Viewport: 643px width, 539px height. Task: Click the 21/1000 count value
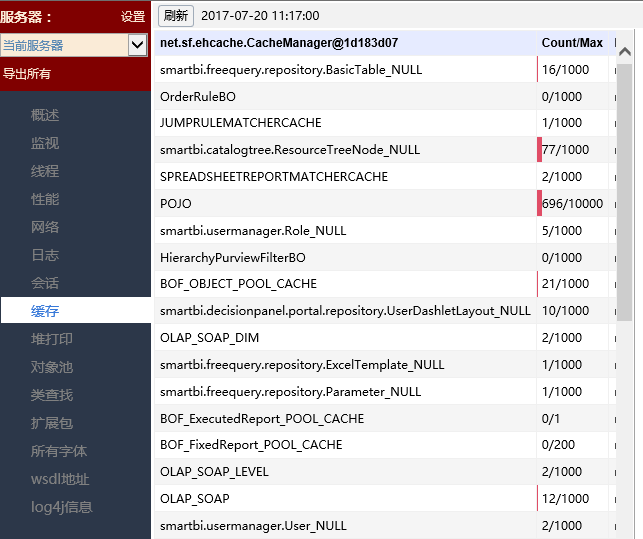tap(565, 284)
